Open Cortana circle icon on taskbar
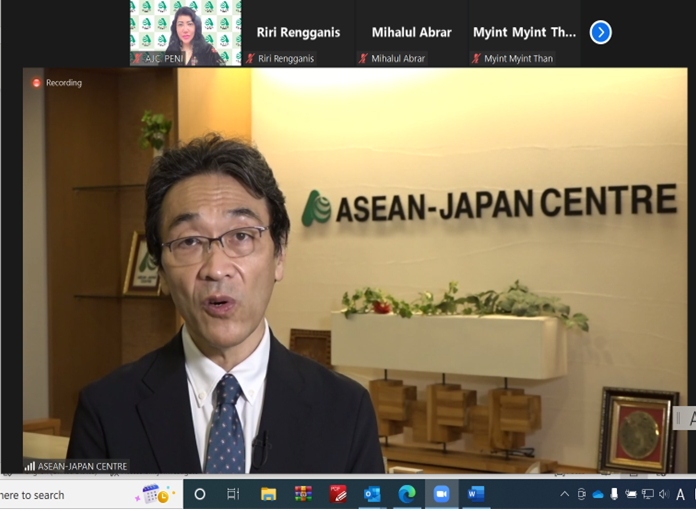The image size is (696, 511). point(200,494)
